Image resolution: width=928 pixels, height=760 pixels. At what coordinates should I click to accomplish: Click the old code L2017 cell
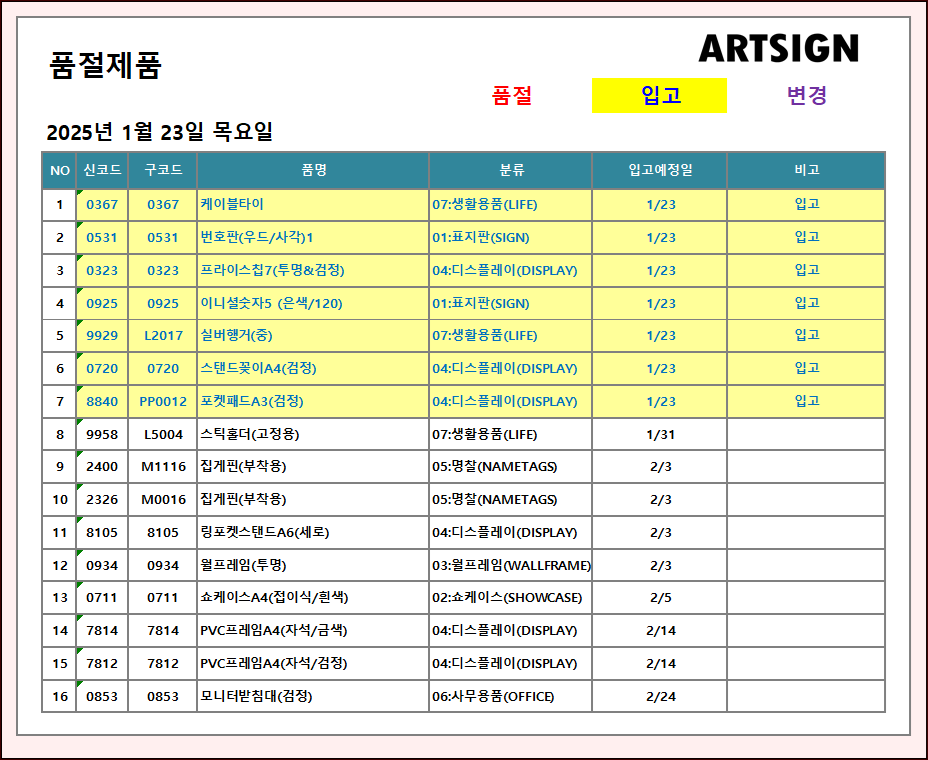[163, 336]
